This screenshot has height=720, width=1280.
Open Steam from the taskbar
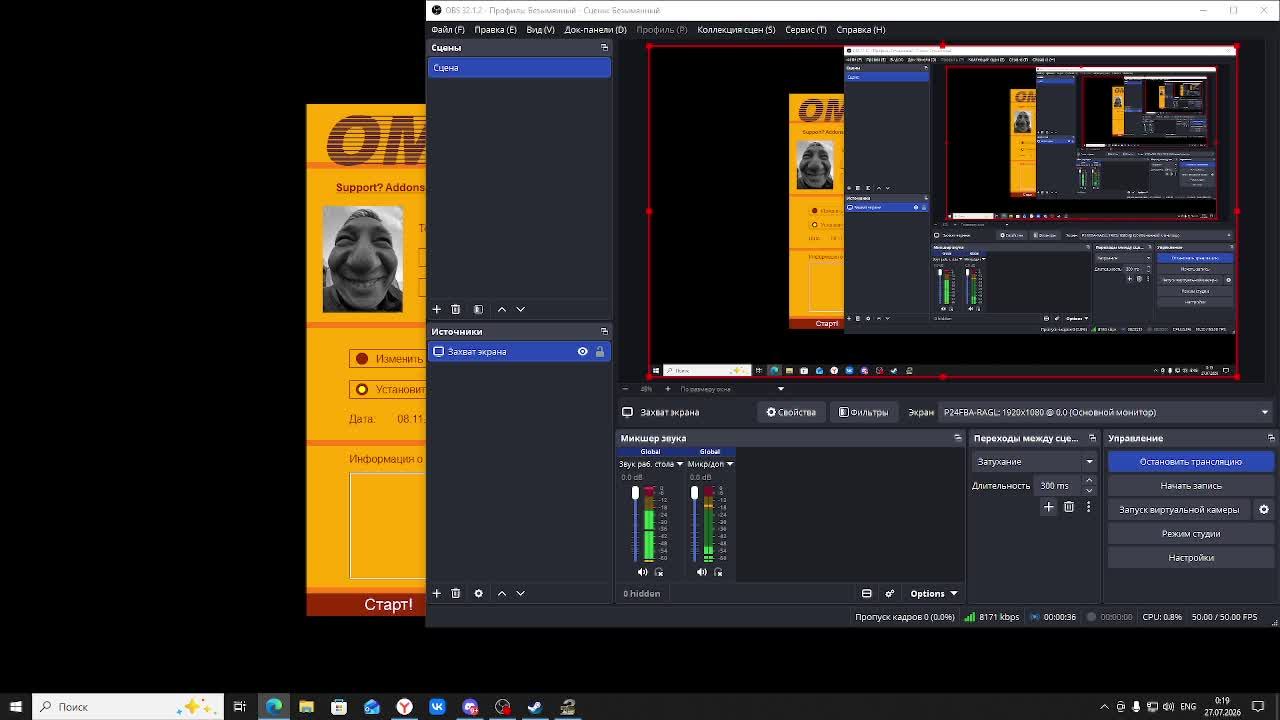[x=535, y=707]
